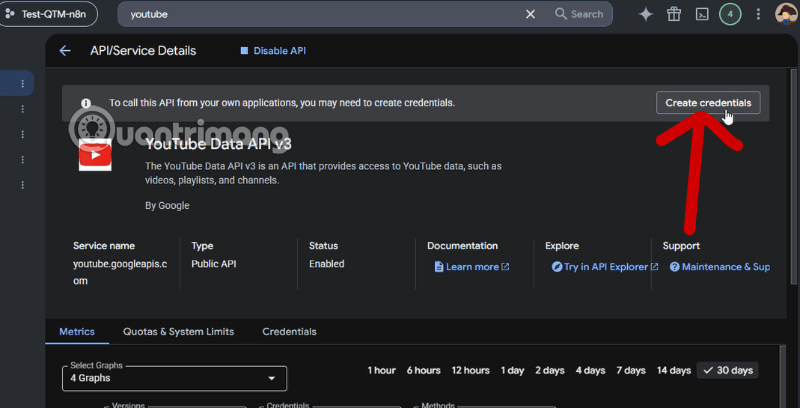This screenshot has height=408, width=800.
Task: Click Create credentials button
Action: tap(708, 103)
